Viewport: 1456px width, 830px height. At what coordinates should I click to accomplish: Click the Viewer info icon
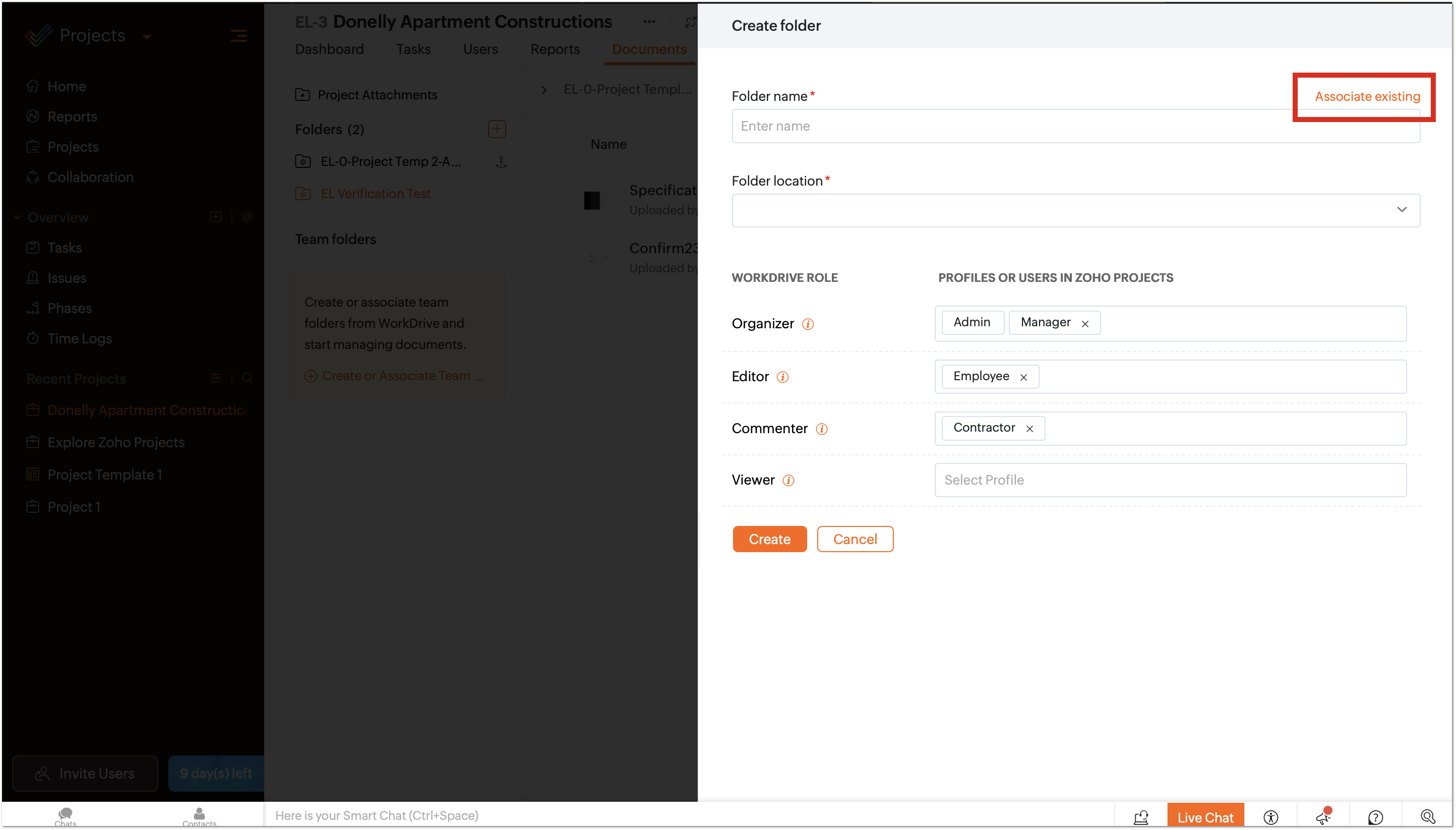(x=788, y=480)
